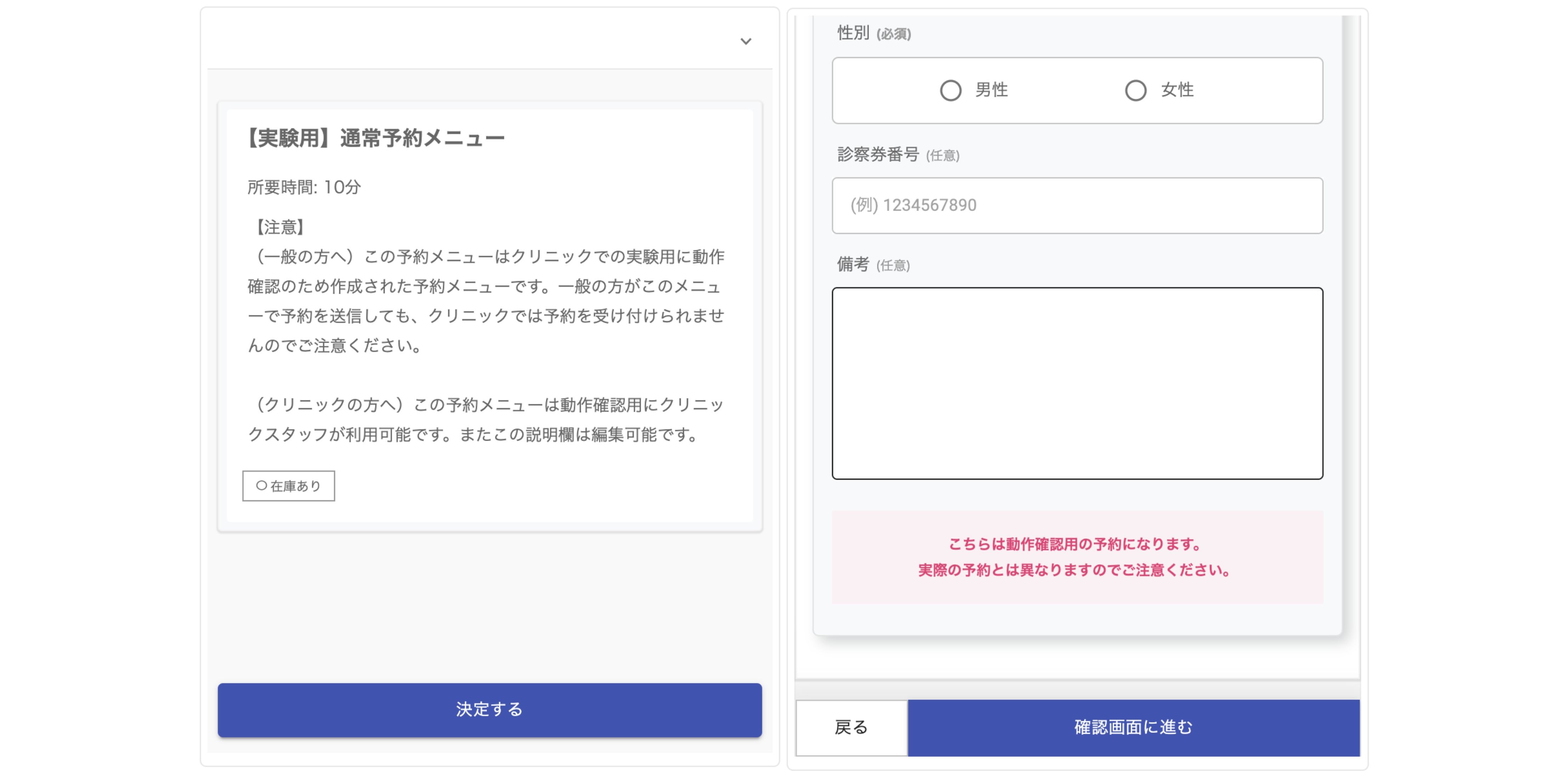Click the circle icon in 在庫あり badge
The width and height of the screenshot is (1568, 776).
click(x=261, y=486)
